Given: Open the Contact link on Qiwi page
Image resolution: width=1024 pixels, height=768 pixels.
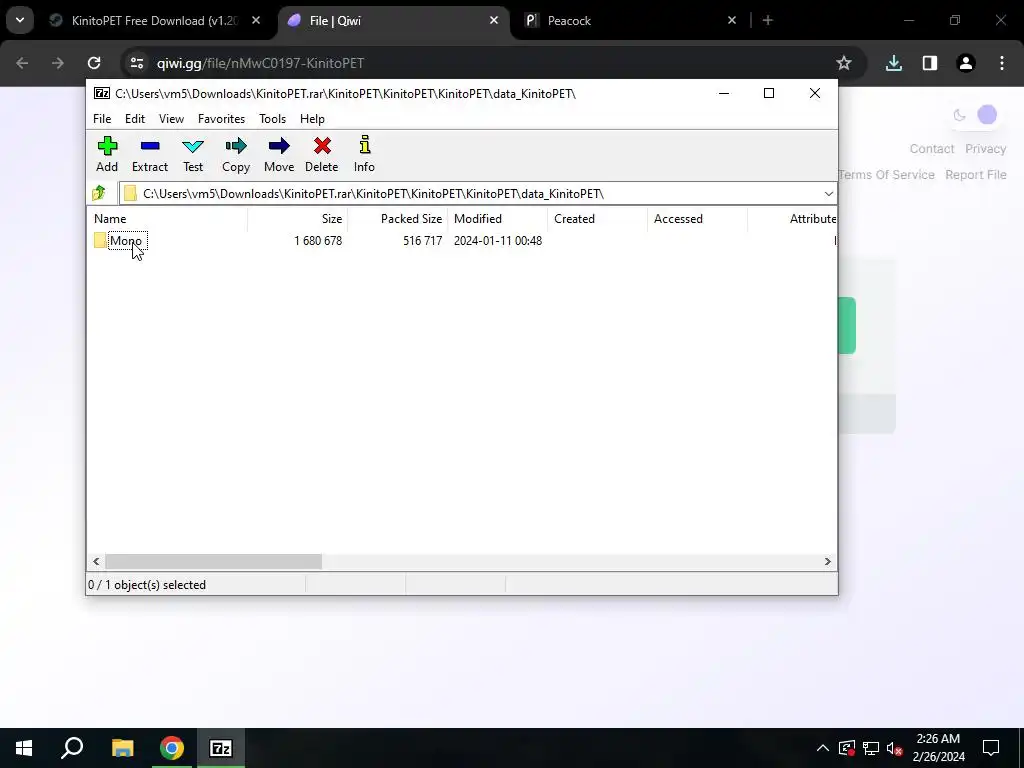Looking at the screenshot, I should pyautogui.click(x=932, y=149).
